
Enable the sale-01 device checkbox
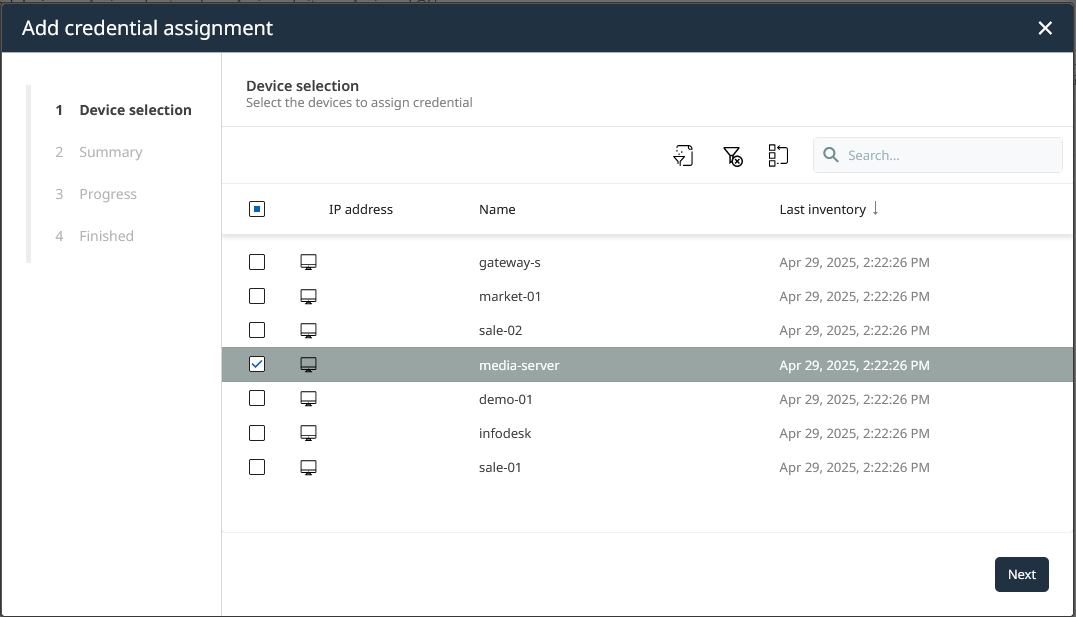[x=257, y=467]
